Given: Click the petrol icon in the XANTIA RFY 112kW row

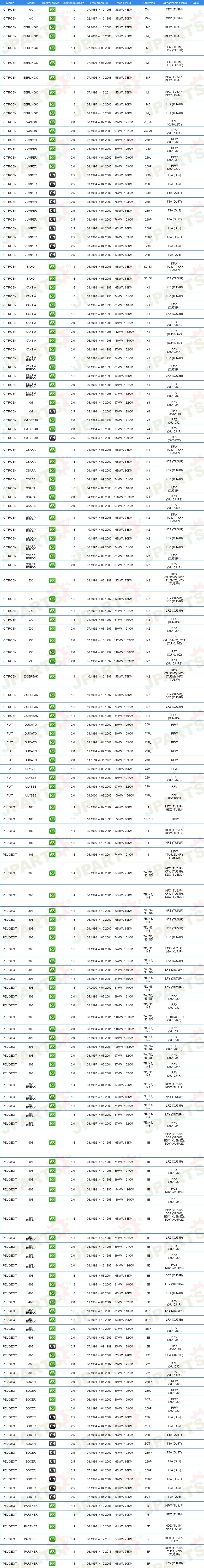Looking at the screenshot, I should (x=52, y=332).
